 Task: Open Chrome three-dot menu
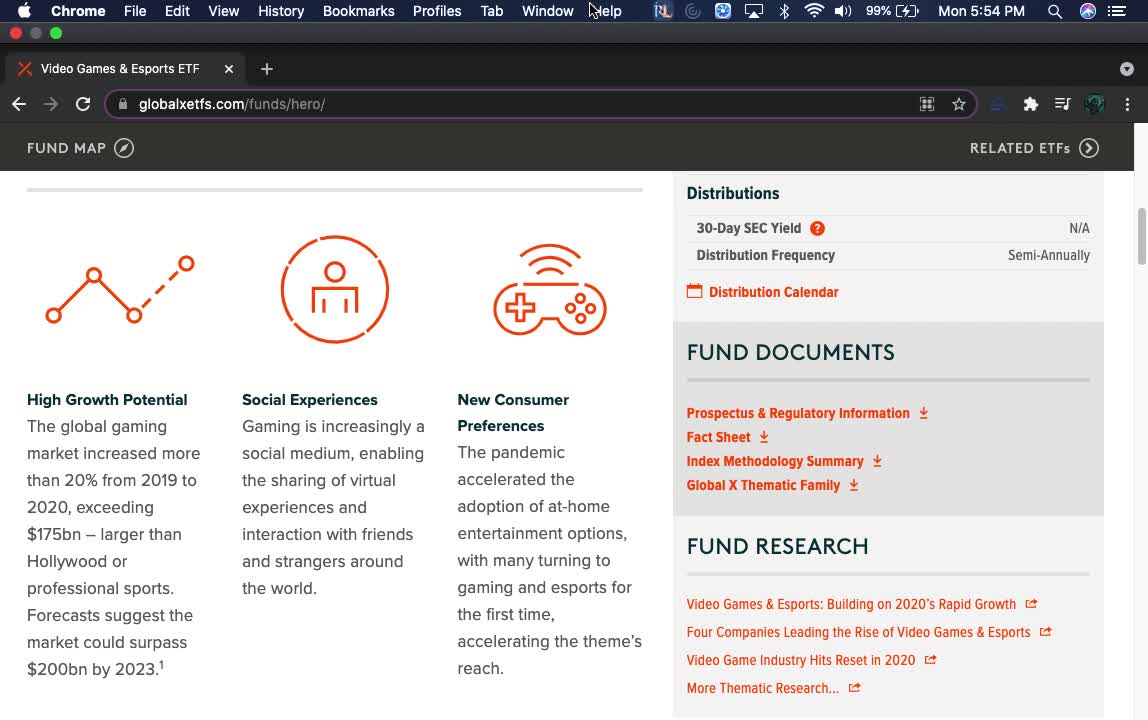tap(1128, 104)
